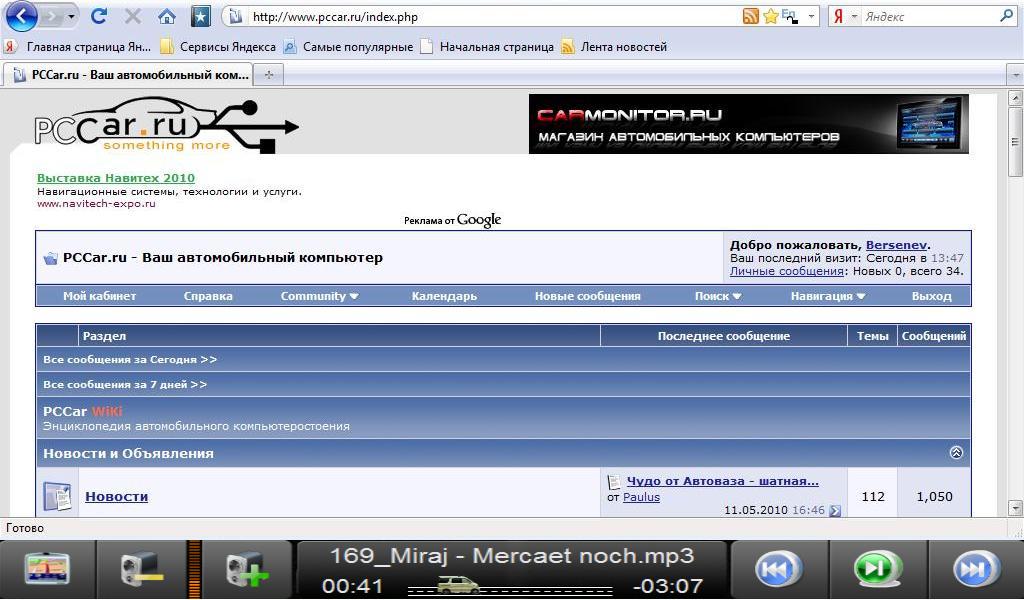This screenshot has width=1024, height=600.
Task: Open the Новости forum section link
Action: pos(116,496)
